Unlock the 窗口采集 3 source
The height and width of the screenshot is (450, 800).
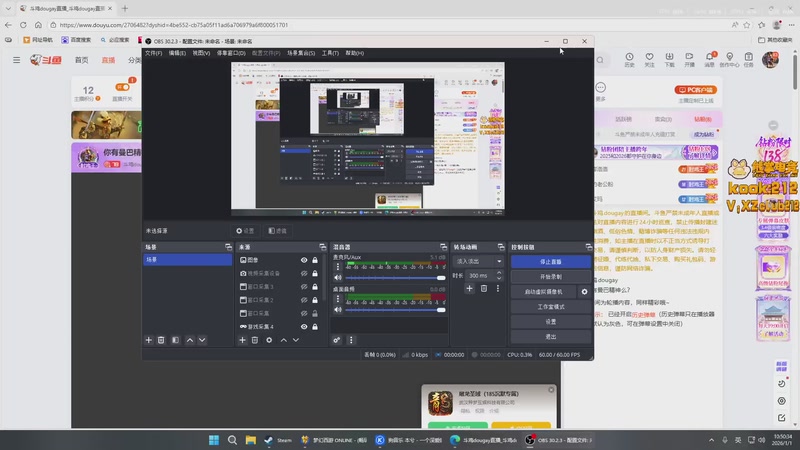click(315, 287)
